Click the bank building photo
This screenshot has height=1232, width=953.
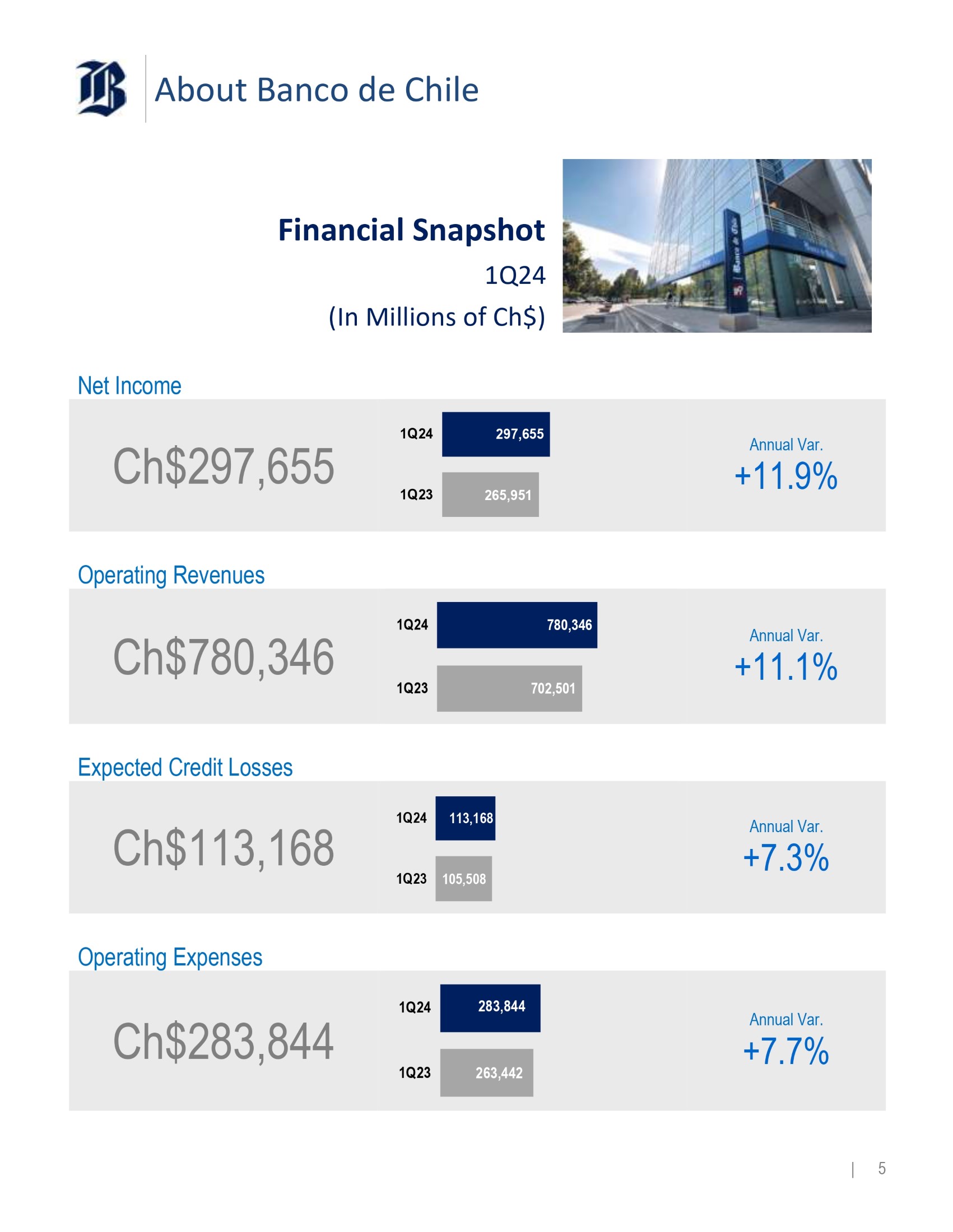[717, 246]
